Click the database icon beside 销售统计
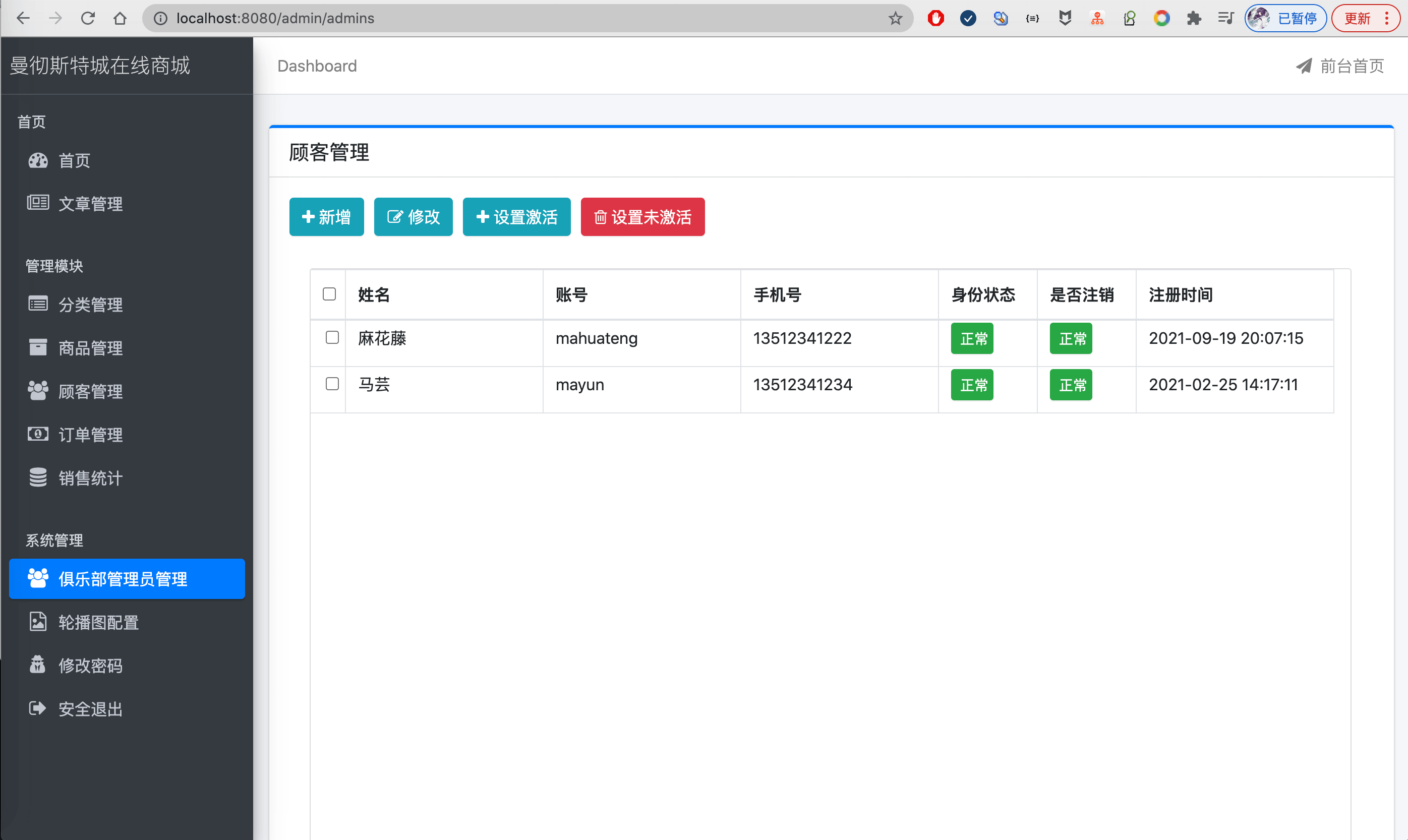The width and height of the screenshot is (1408, 840). (38, 477)
